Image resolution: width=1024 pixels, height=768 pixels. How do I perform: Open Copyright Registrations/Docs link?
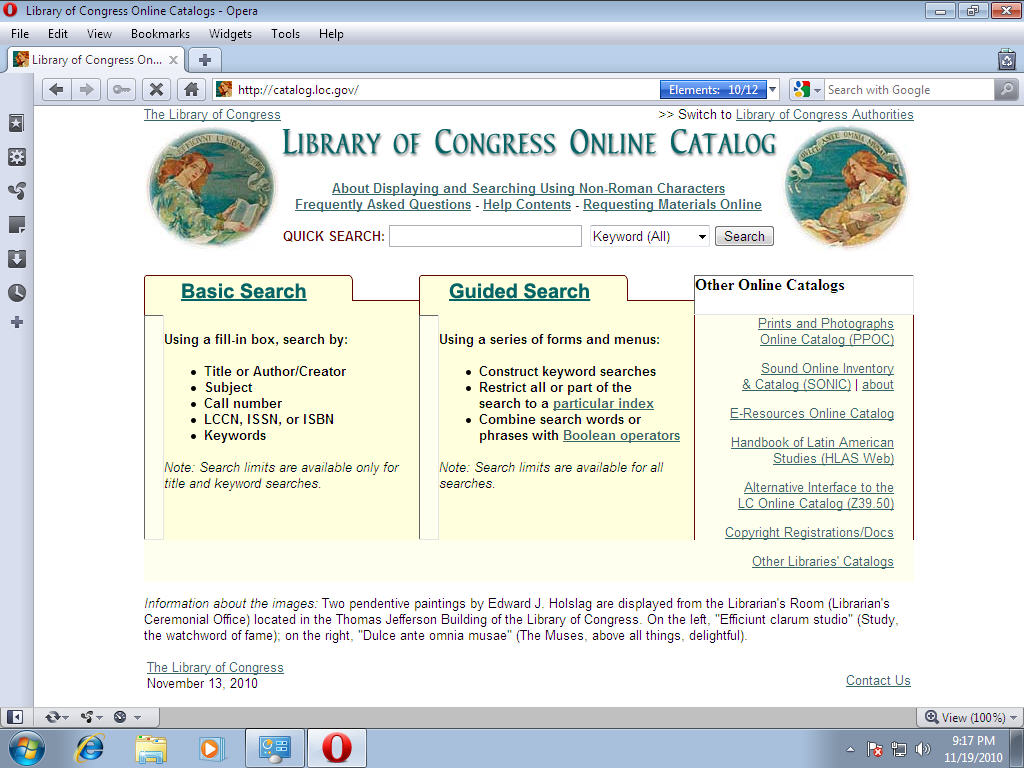[x=809, y=532]
